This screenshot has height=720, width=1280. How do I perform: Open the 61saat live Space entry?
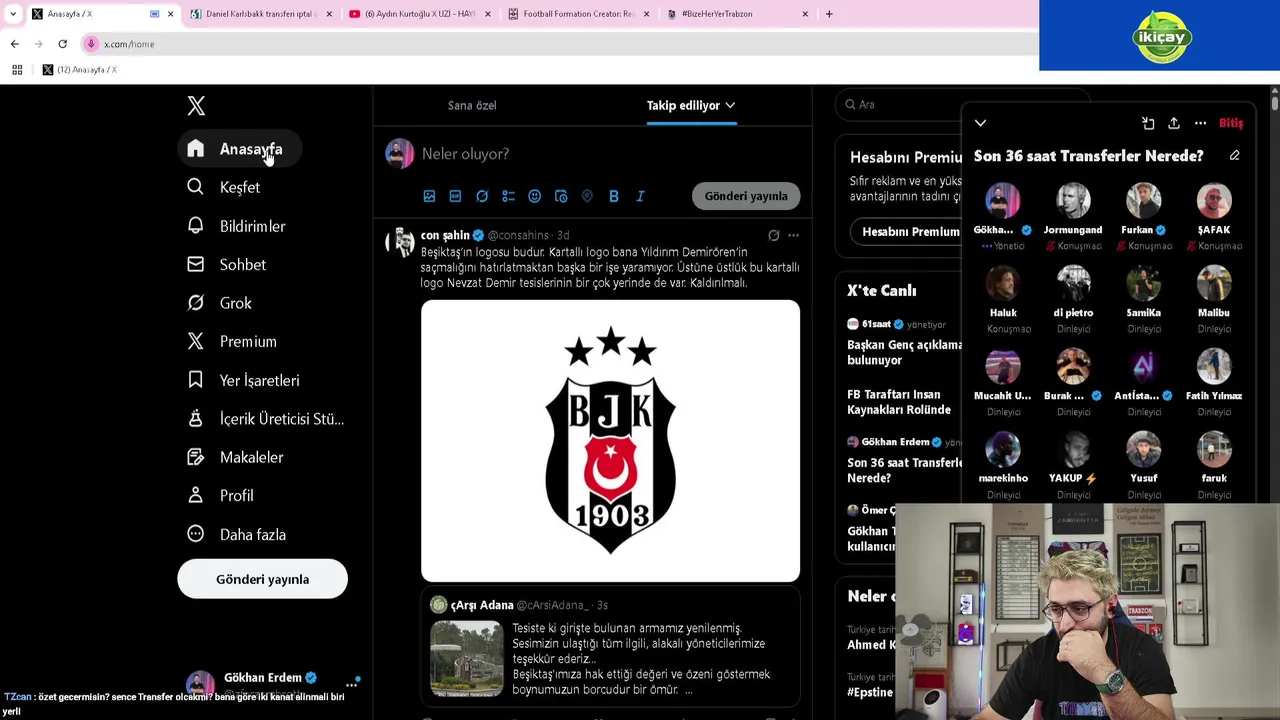[904, 342]
